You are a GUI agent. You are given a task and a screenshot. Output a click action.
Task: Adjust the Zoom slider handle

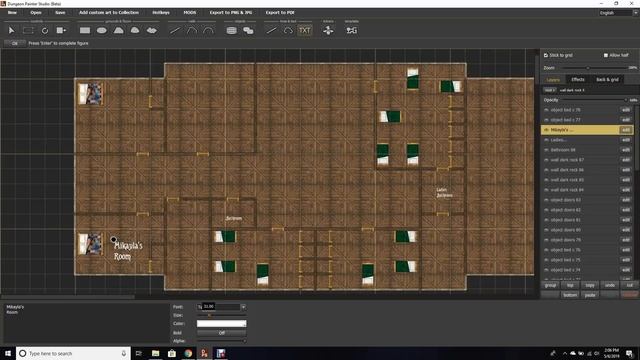[x=588, y=68]
